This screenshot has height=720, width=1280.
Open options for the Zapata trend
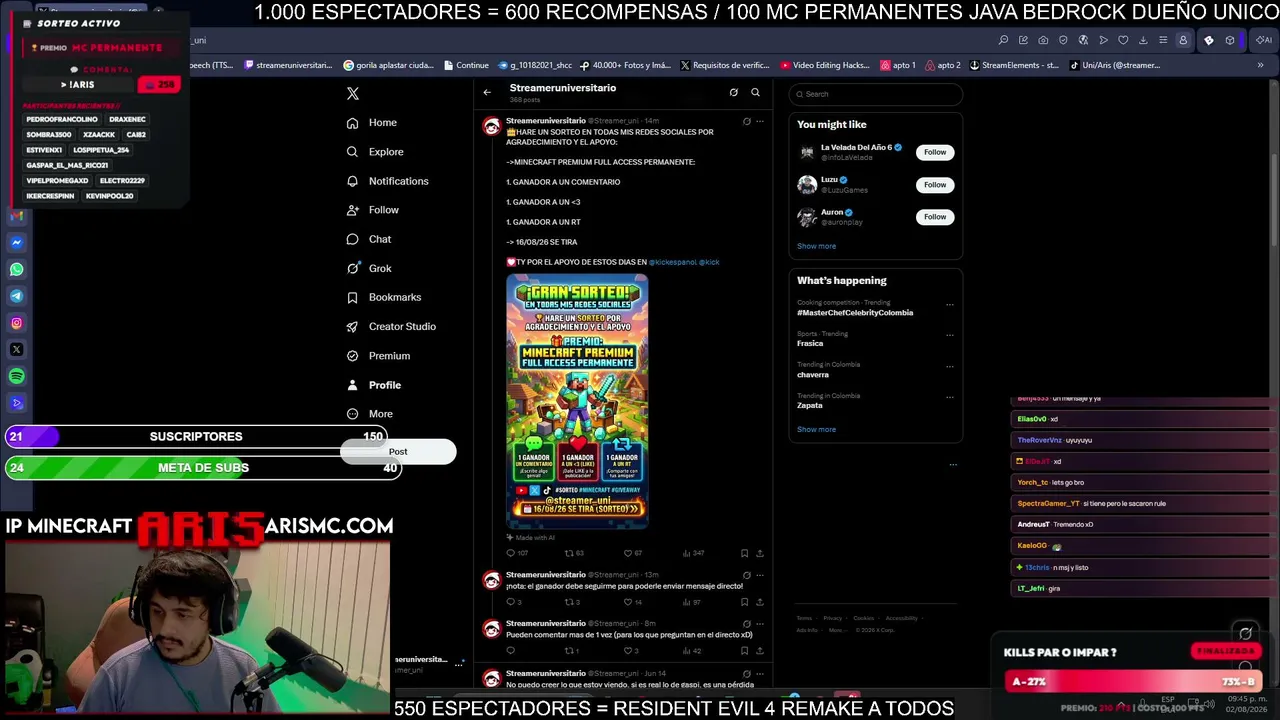coord(950,398)
